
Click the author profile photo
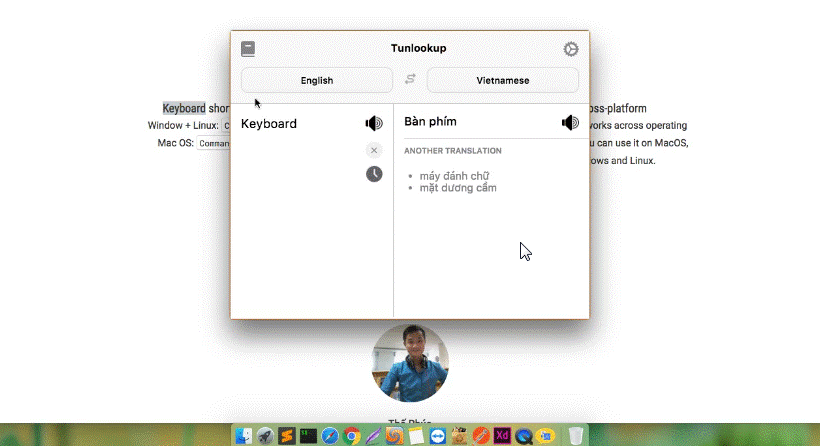[410, 363]
